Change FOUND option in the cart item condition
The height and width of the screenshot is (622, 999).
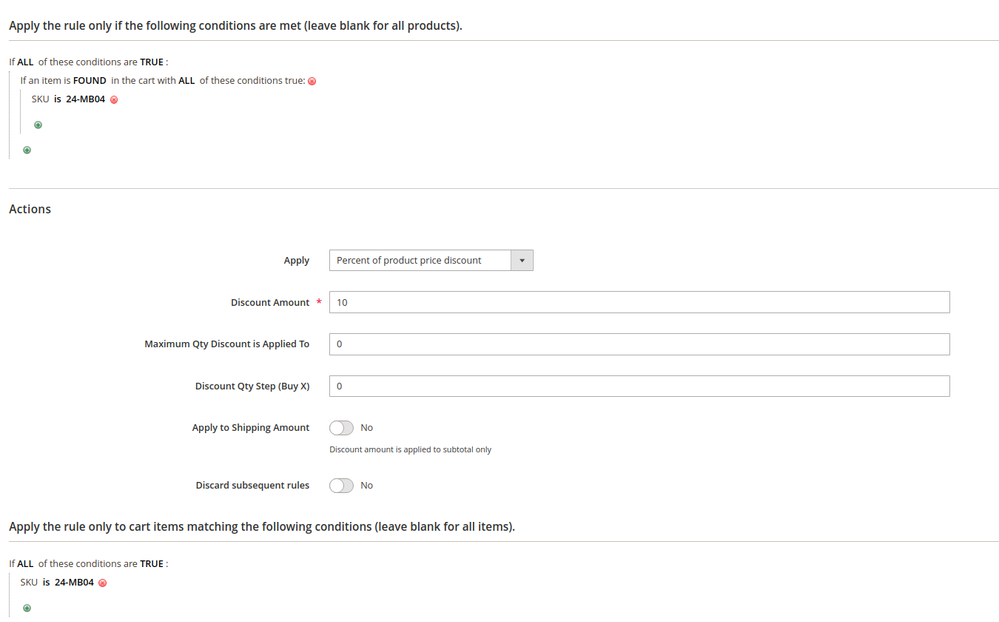(90, 81)
